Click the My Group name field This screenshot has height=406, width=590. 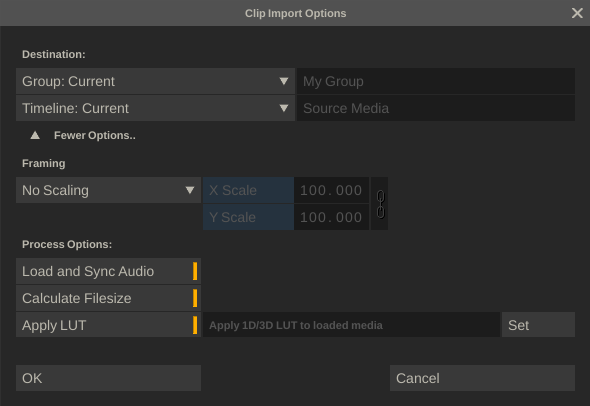tap(436, 81)
